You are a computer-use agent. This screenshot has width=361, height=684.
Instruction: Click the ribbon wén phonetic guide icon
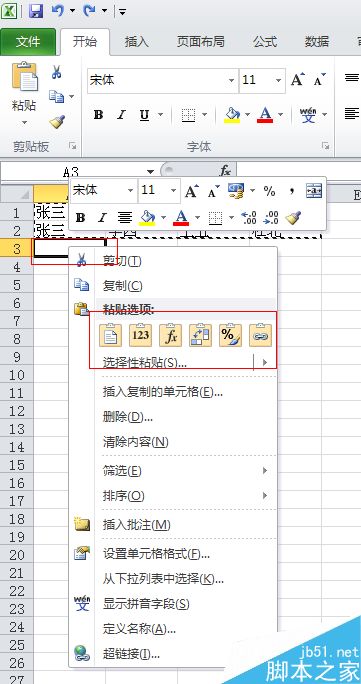(308, 115)
